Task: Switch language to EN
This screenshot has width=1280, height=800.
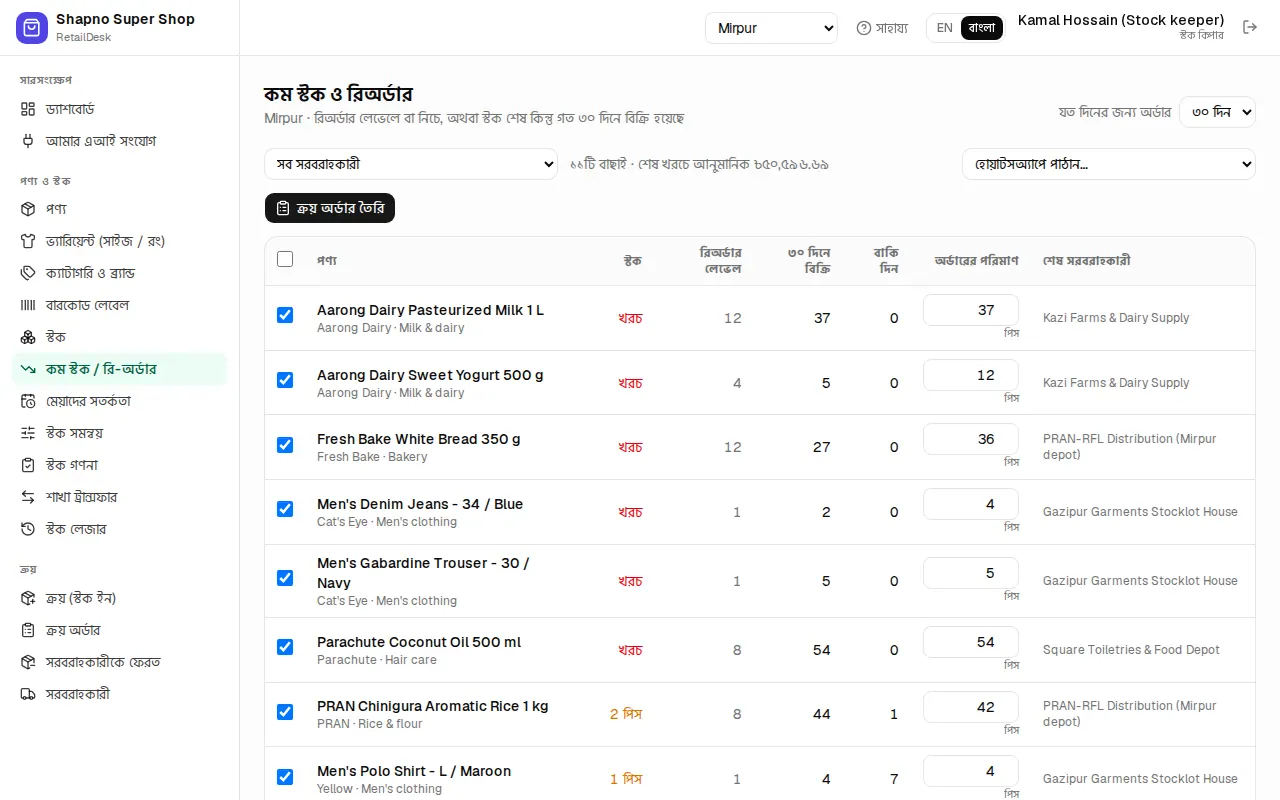Action: click(x=944, y=28)
